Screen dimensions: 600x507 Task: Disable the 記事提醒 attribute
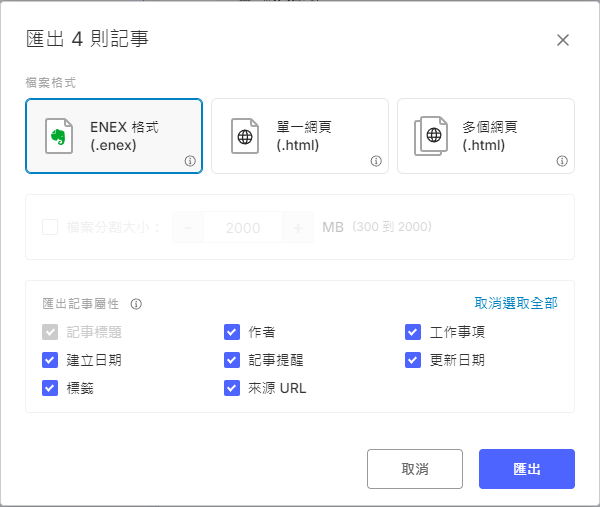(232, 360)
